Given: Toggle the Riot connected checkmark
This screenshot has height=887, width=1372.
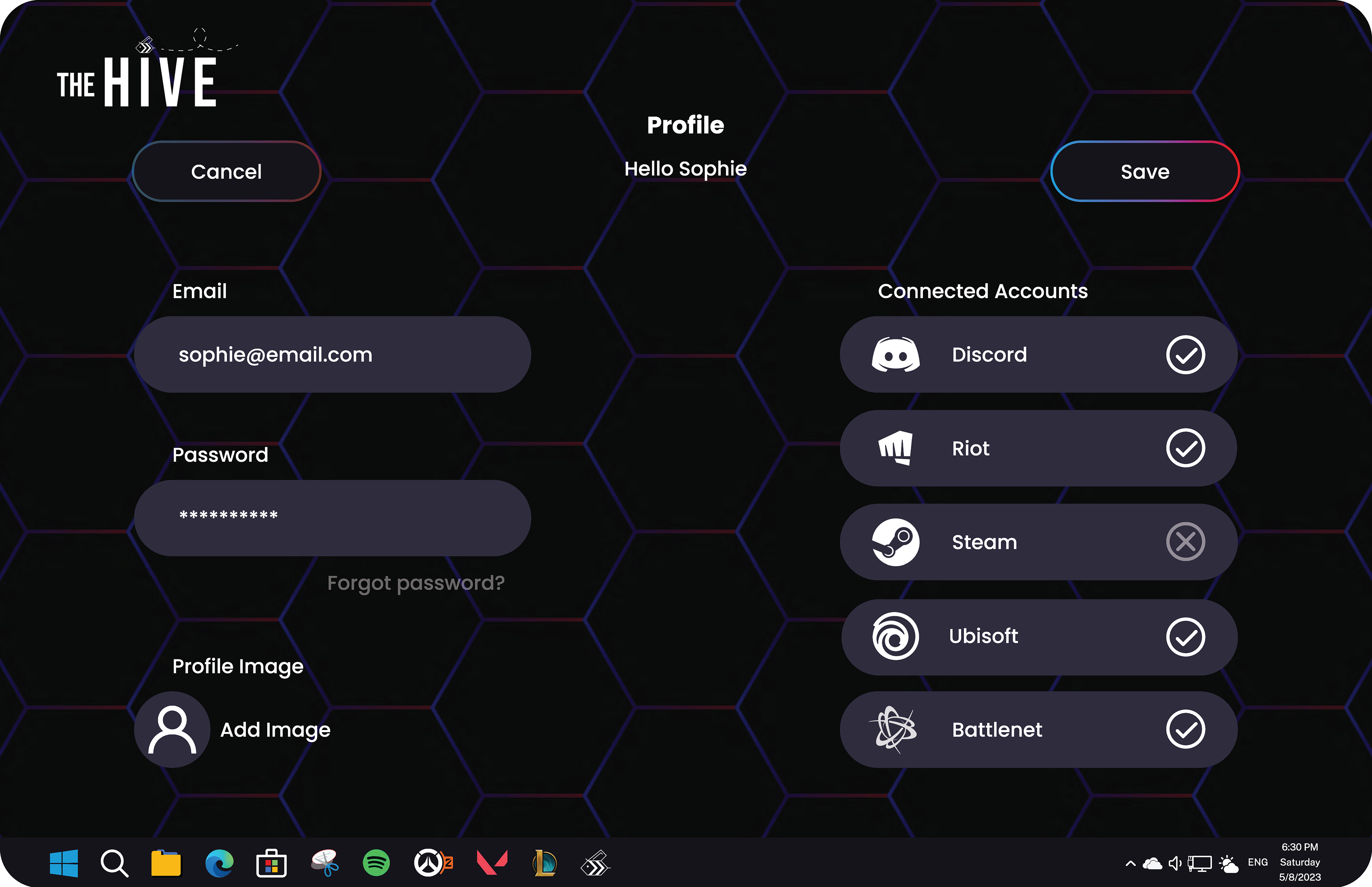Looking at the screenshot, I should click(1185, 448).
